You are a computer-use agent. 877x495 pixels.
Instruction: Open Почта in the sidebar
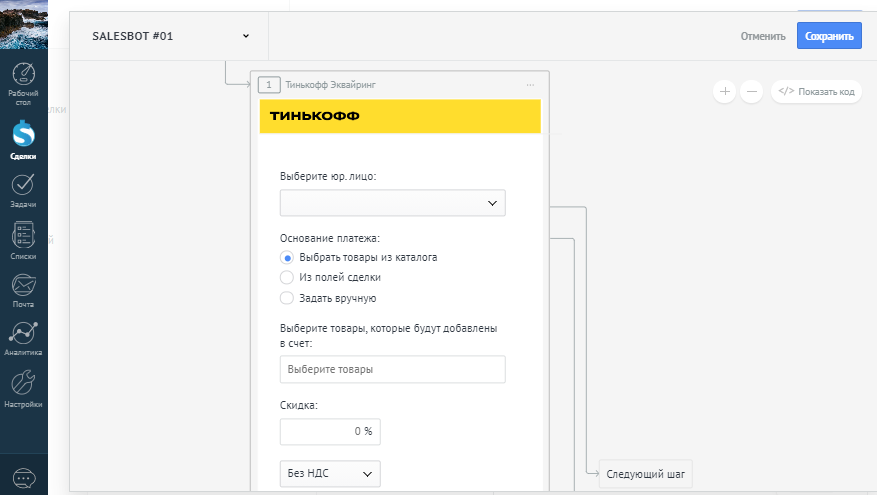coord(23,290)
